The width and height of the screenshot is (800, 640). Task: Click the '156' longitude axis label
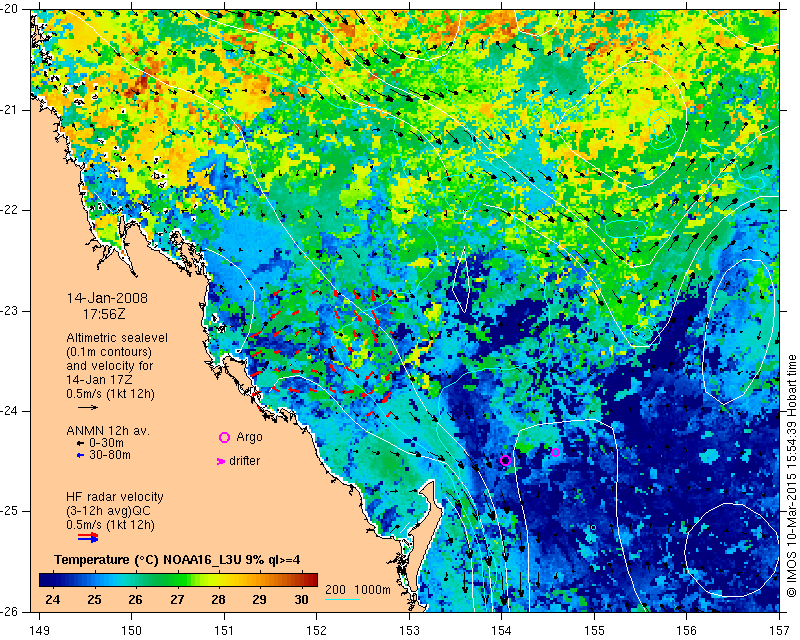pos(687,631)
